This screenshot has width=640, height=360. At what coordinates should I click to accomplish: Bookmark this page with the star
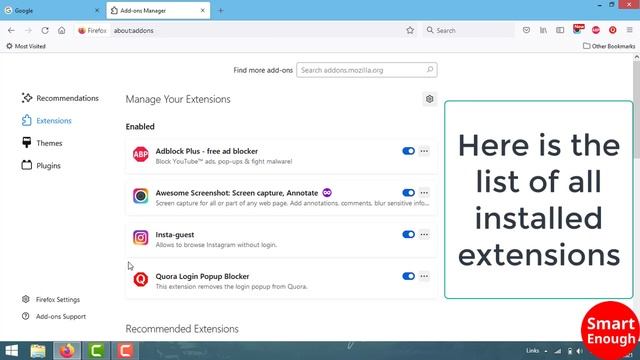click(410, 30)
